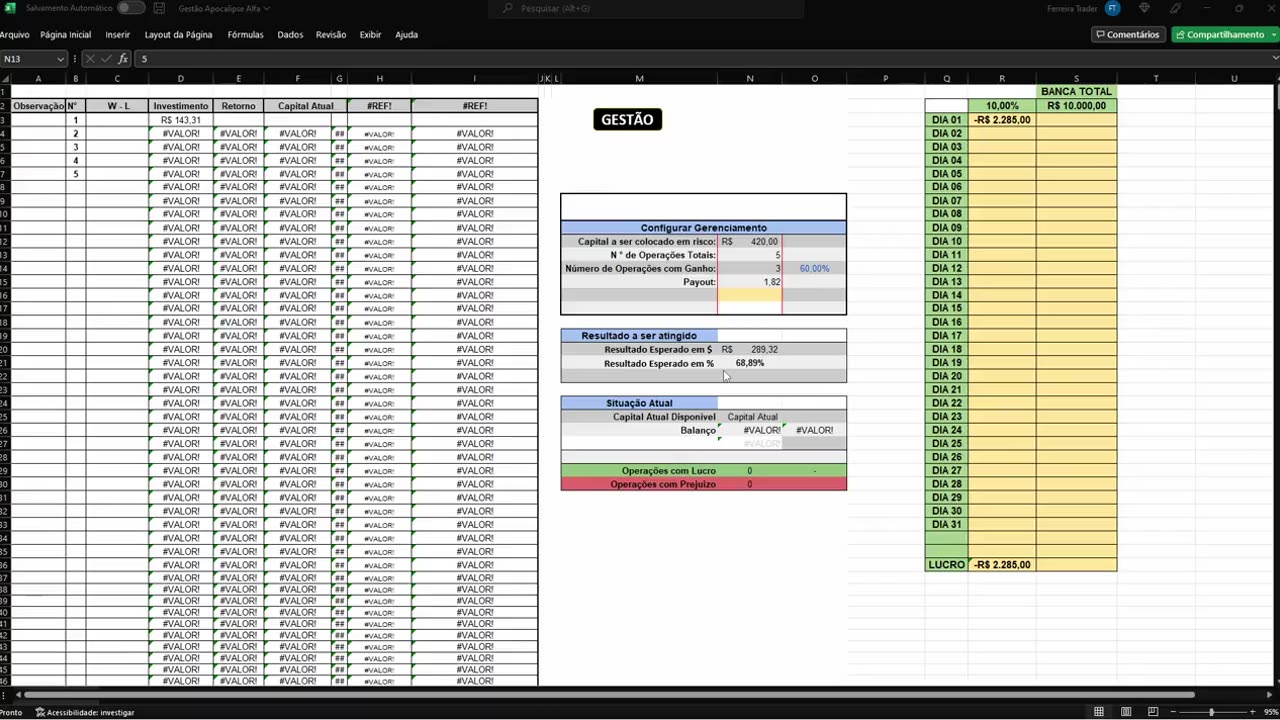Click the diamond premium icon in title bar
The height and width of the screenshot is (720, 1280).
point(1144,8)
